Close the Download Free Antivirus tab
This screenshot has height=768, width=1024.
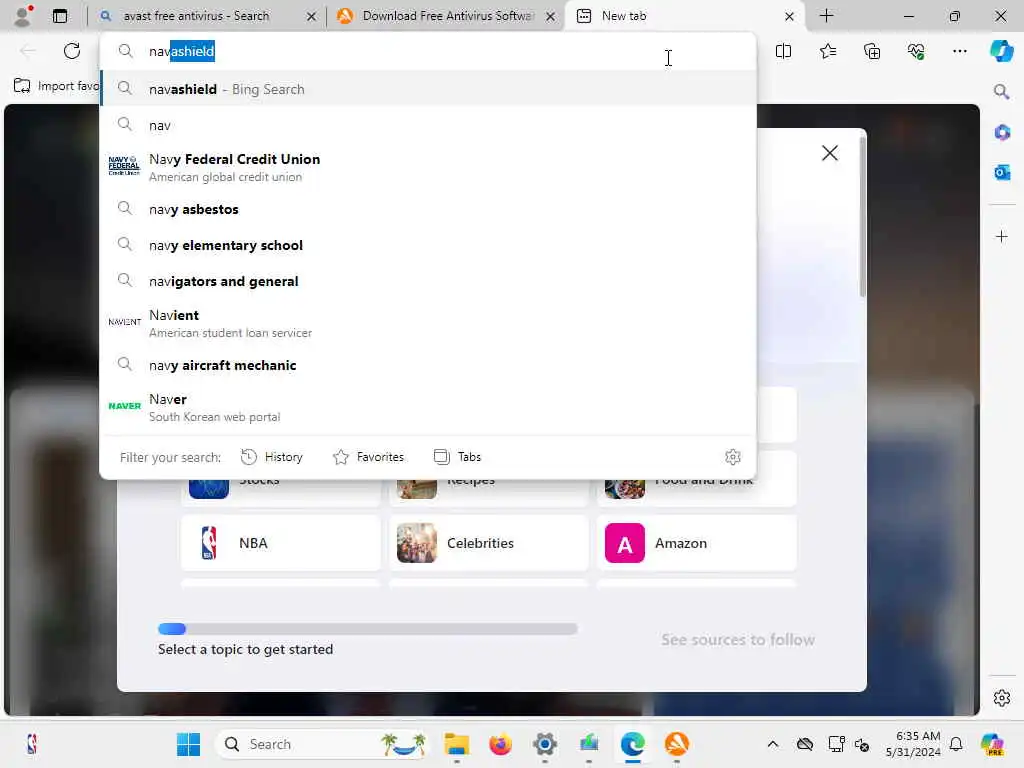551,16
